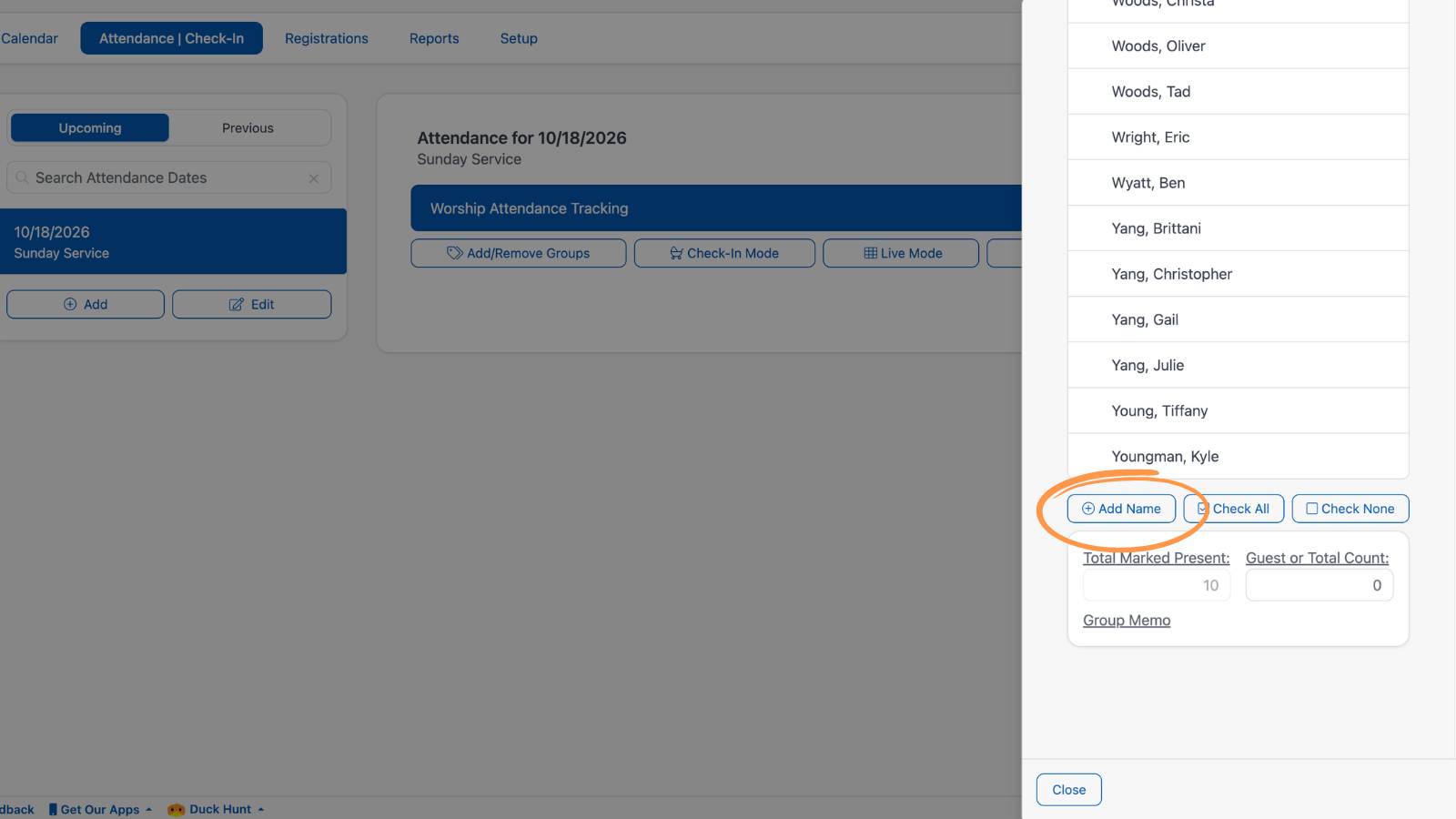Image resolution: width=1456 pixels, height=819 pixels.
Task: Open the Reports tab
Action: [x=434, y=38]
